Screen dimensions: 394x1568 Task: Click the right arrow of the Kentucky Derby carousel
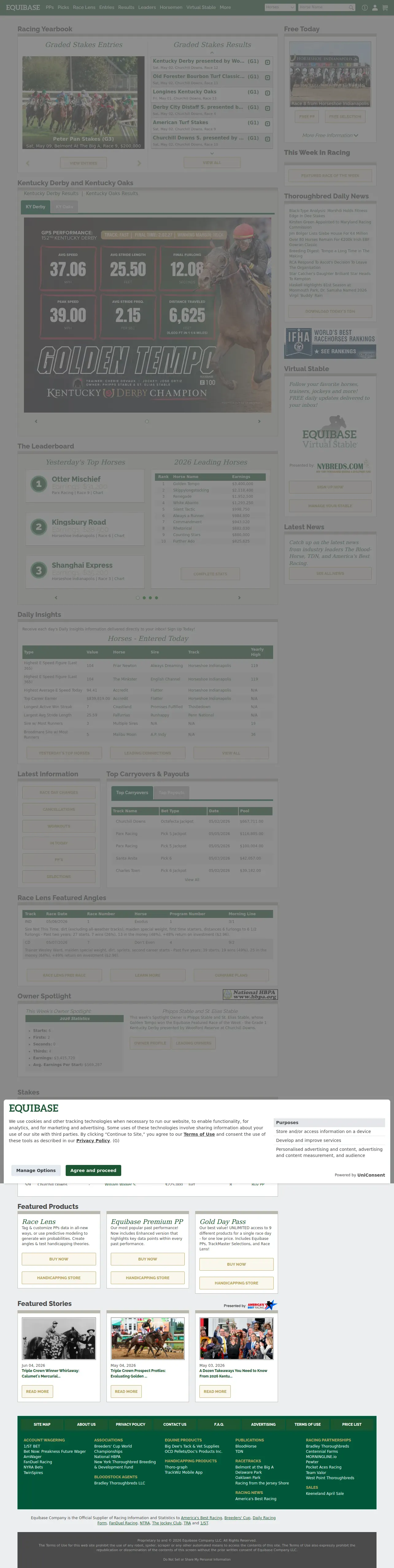[259, 421]
